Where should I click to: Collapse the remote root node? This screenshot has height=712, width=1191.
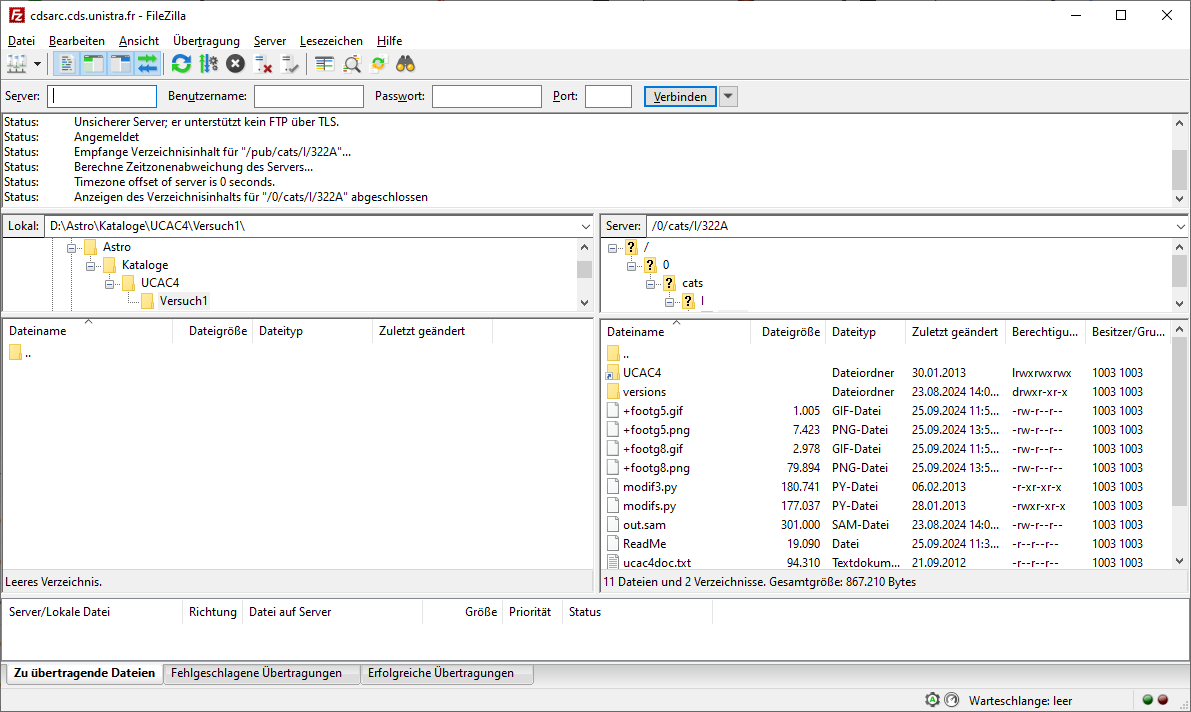tap(612, 248)
